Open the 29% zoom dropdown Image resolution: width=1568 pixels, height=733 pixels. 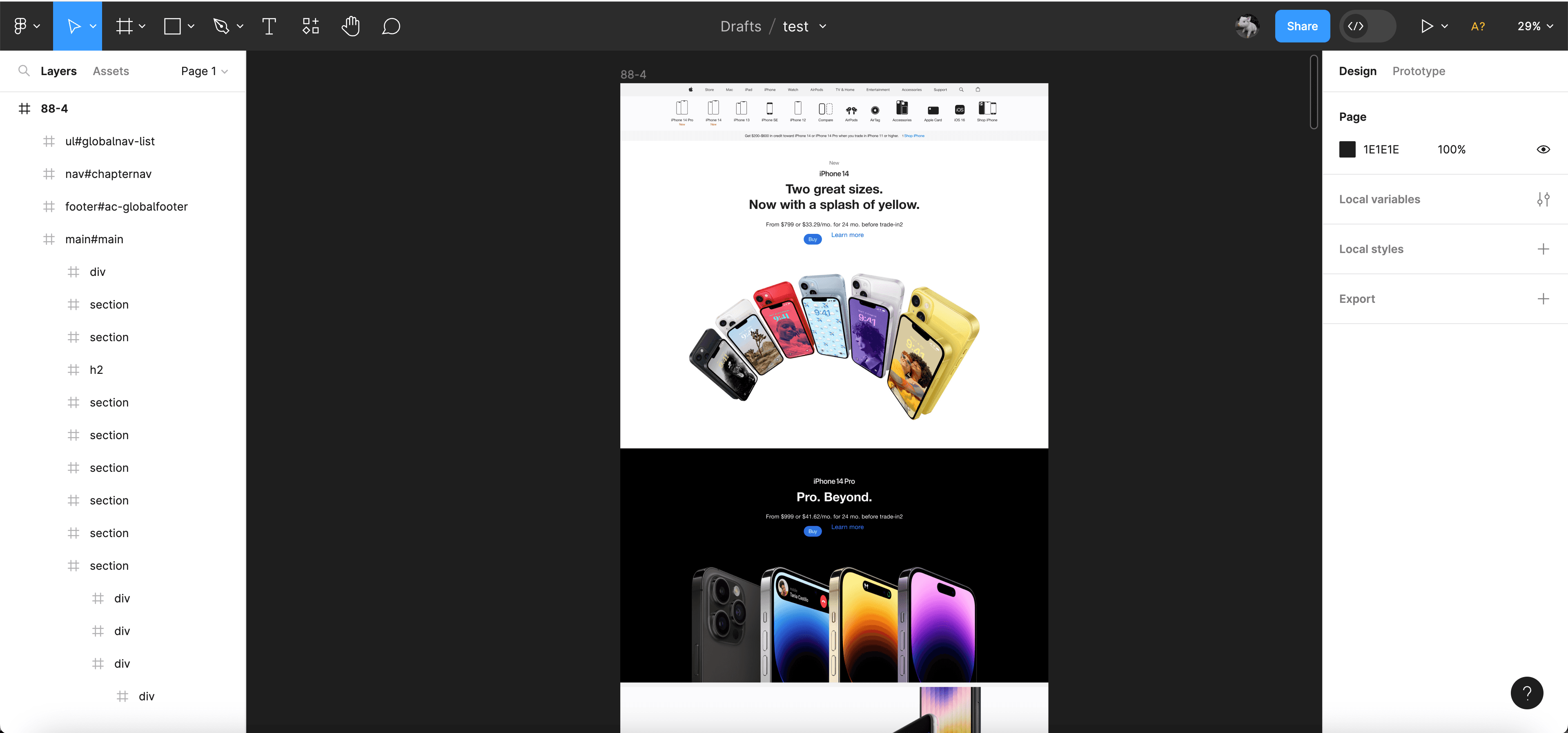coord(1535,26)
